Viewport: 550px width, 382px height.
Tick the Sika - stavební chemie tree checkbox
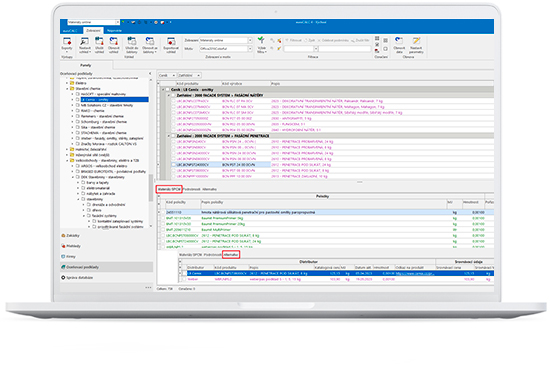(78, 127)
